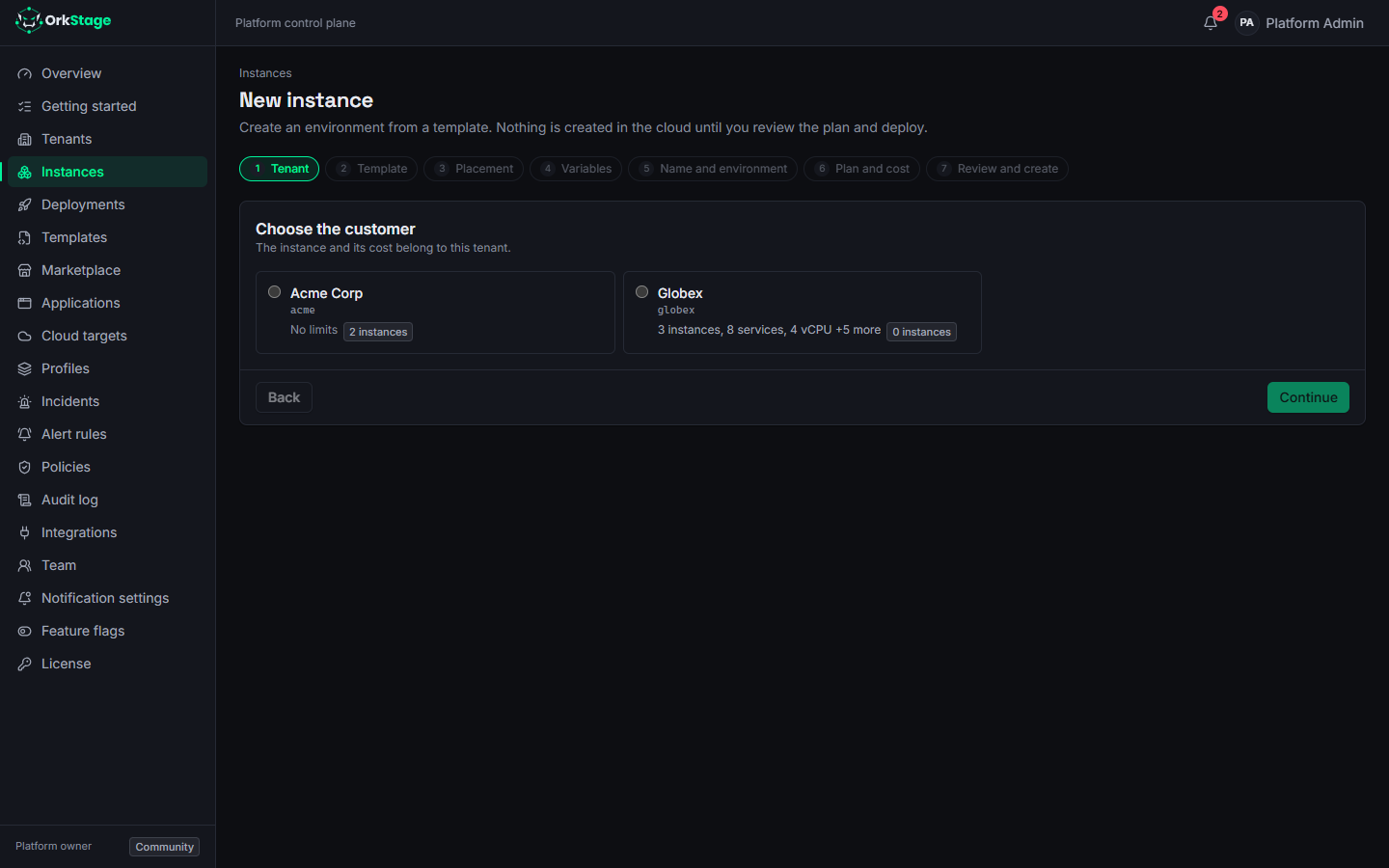Click the '2 instances' badge on Acme Corp
Viewport: 1389px width, 868px height.
pos(378,332)
